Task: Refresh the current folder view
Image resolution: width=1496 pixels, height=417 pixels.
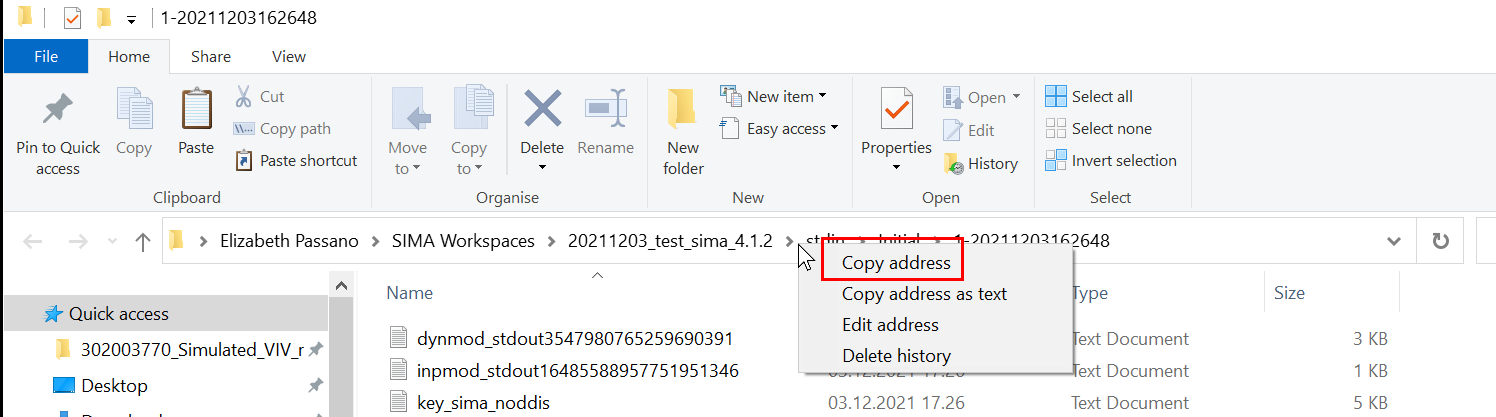Action: 1440,241
